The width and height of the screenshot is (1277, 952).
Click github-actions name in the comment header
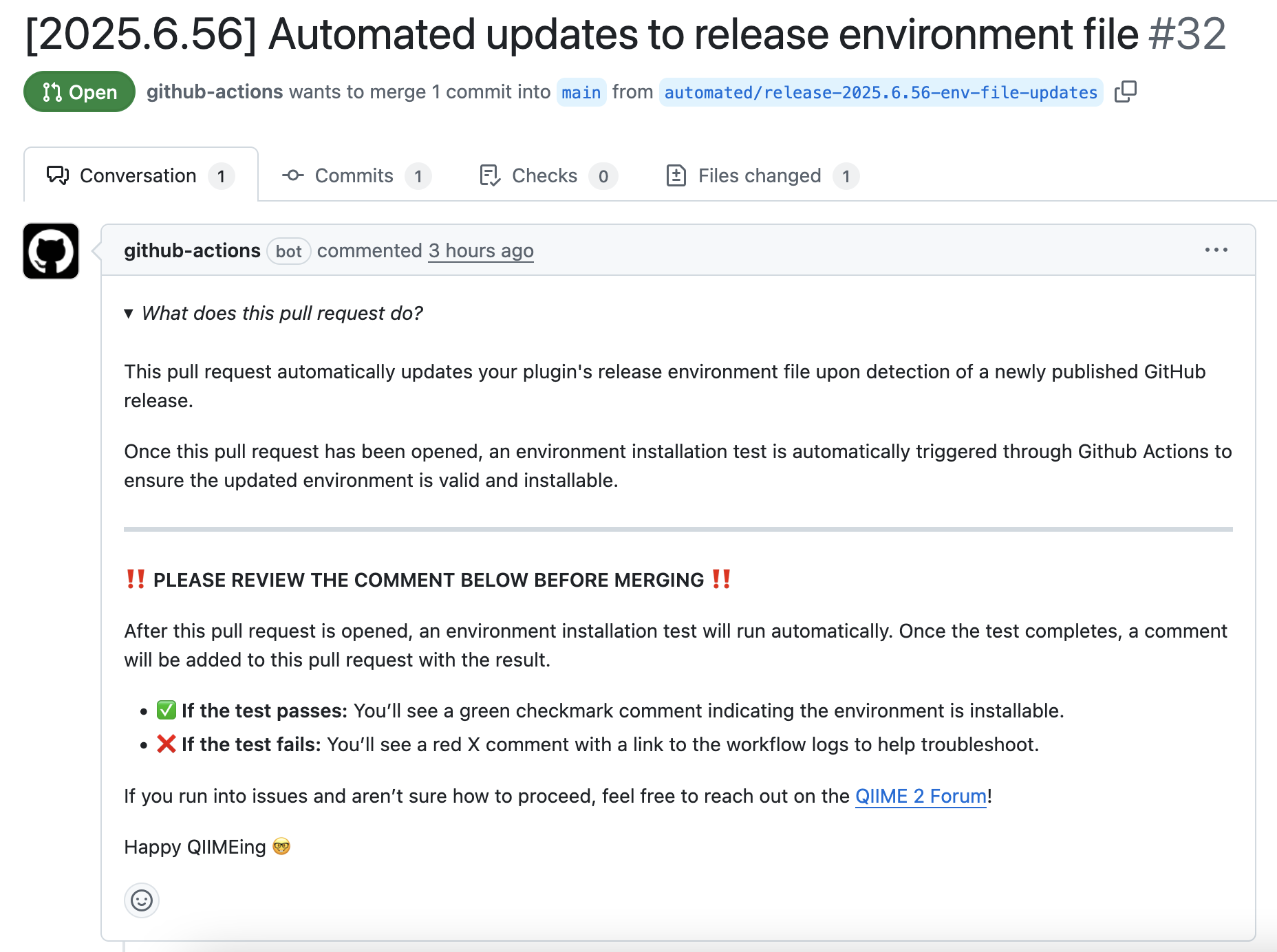coord(192,250)
